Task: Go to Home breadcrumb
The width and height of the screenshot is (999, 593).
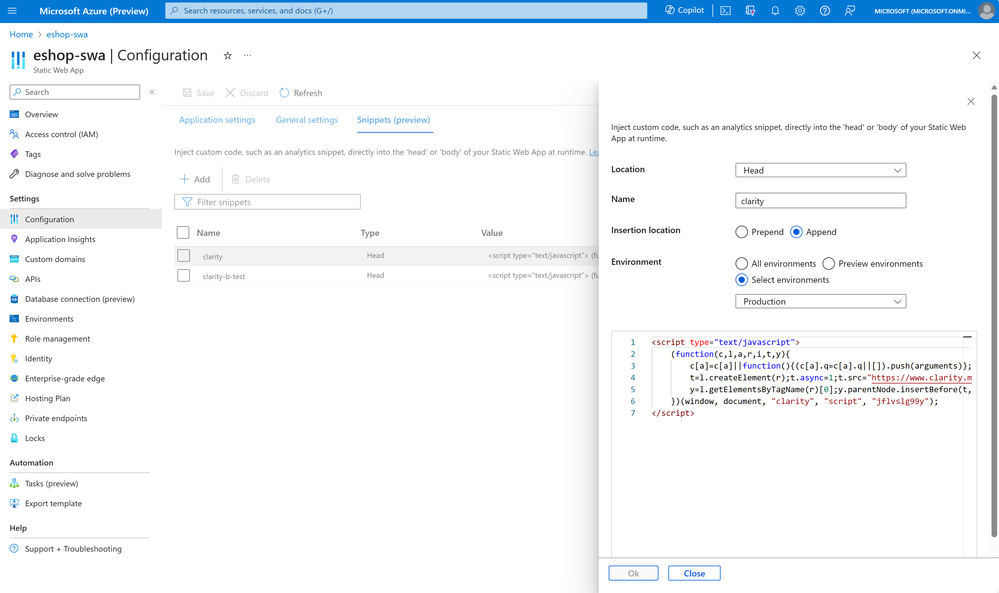Action: 21,34
